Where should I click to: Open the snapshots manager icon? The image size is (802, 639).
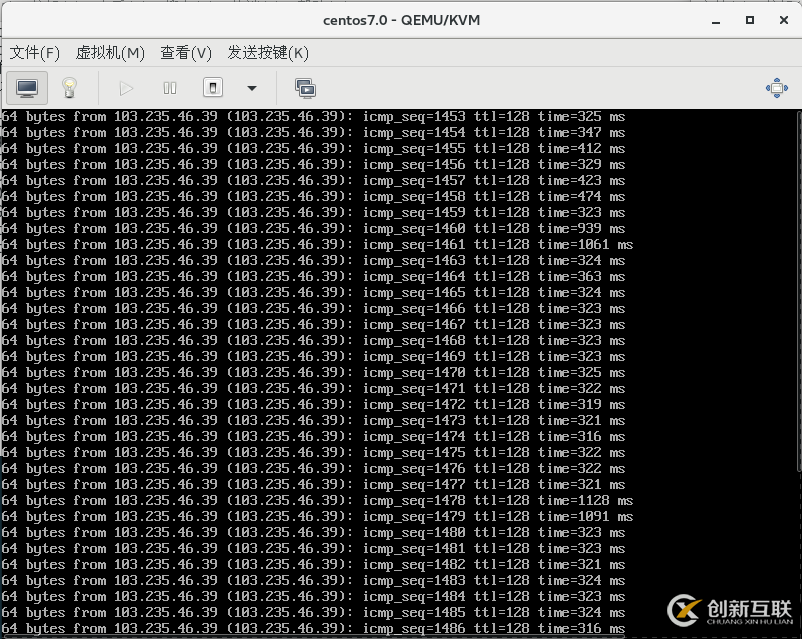[x=305, y=88]
